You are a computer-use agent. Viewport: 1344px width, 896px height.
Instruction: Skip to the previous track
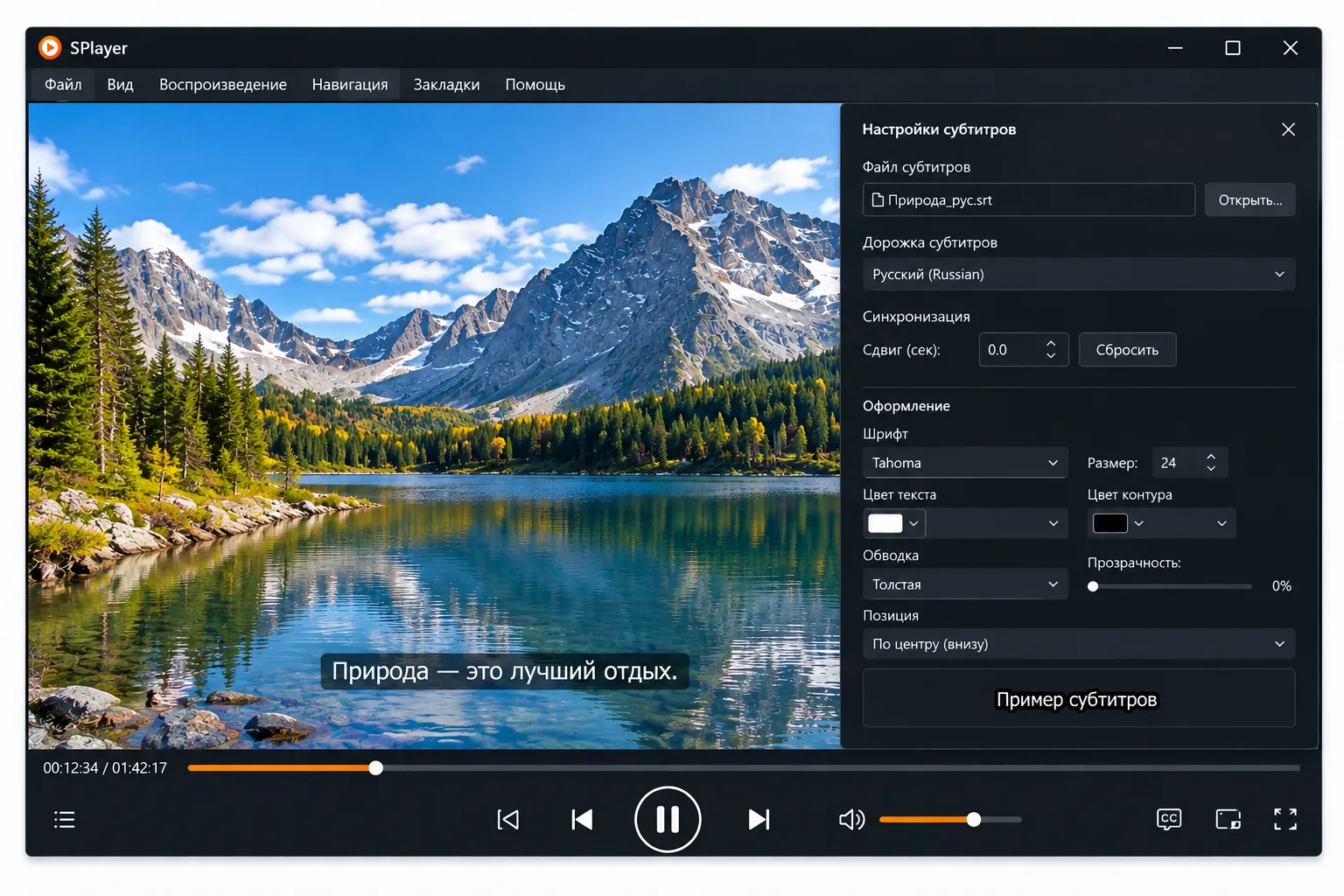[x=582, y=820]
